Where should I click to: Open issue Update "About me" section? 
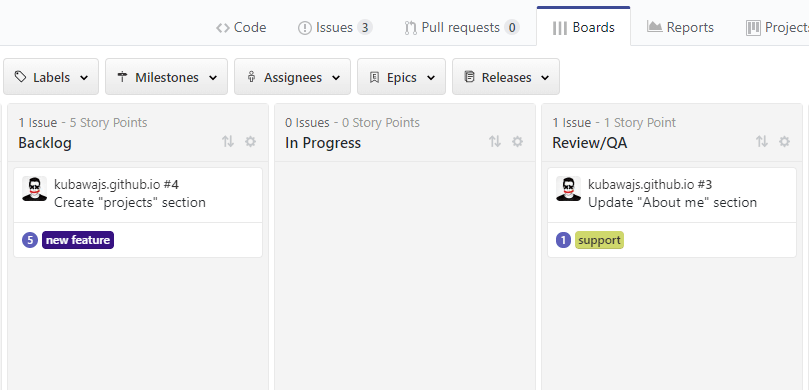coord(672,202)
